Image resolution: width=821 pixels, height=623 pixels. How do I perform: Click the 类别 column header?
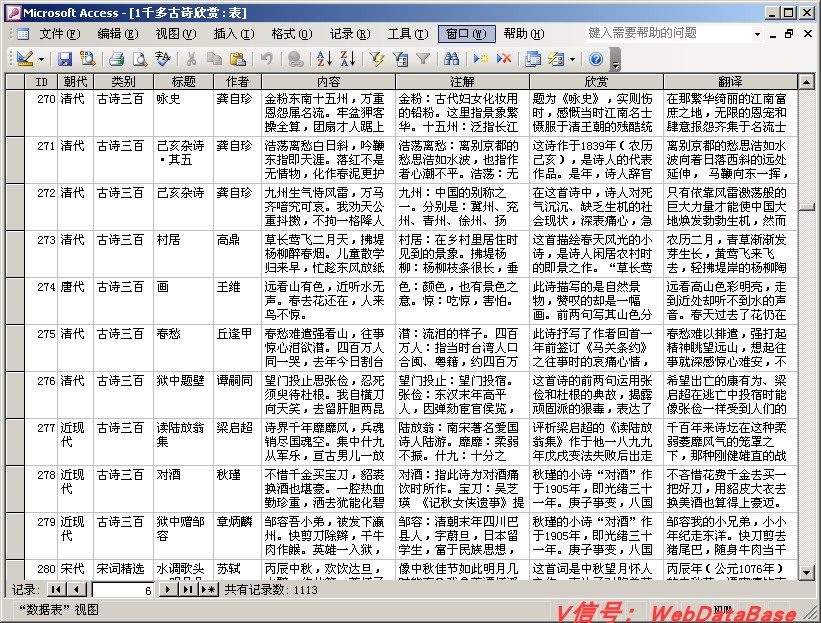pos(124,82)
